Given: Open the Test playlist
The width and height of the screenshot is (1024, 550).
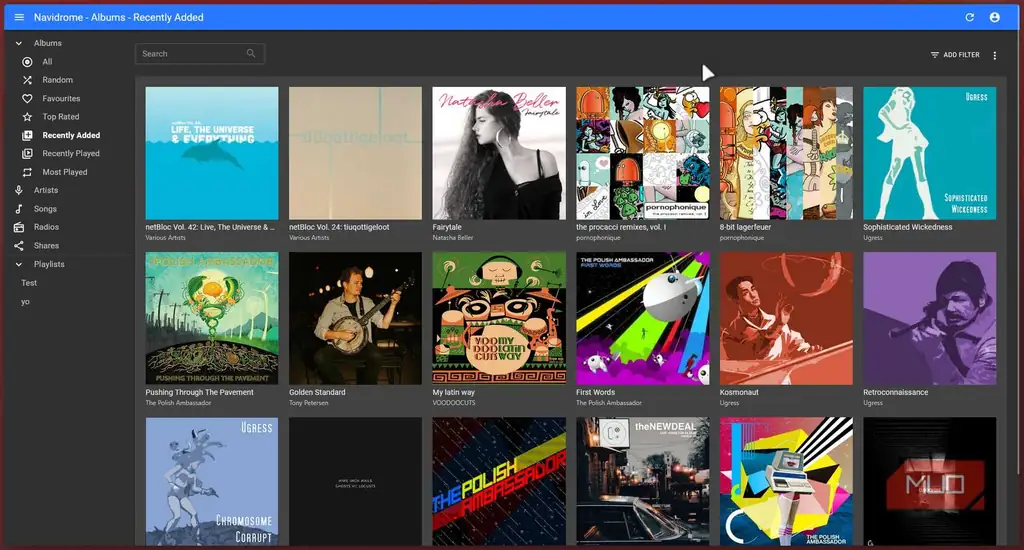Looking at the screenshot, I should click(x=29, y=283).
